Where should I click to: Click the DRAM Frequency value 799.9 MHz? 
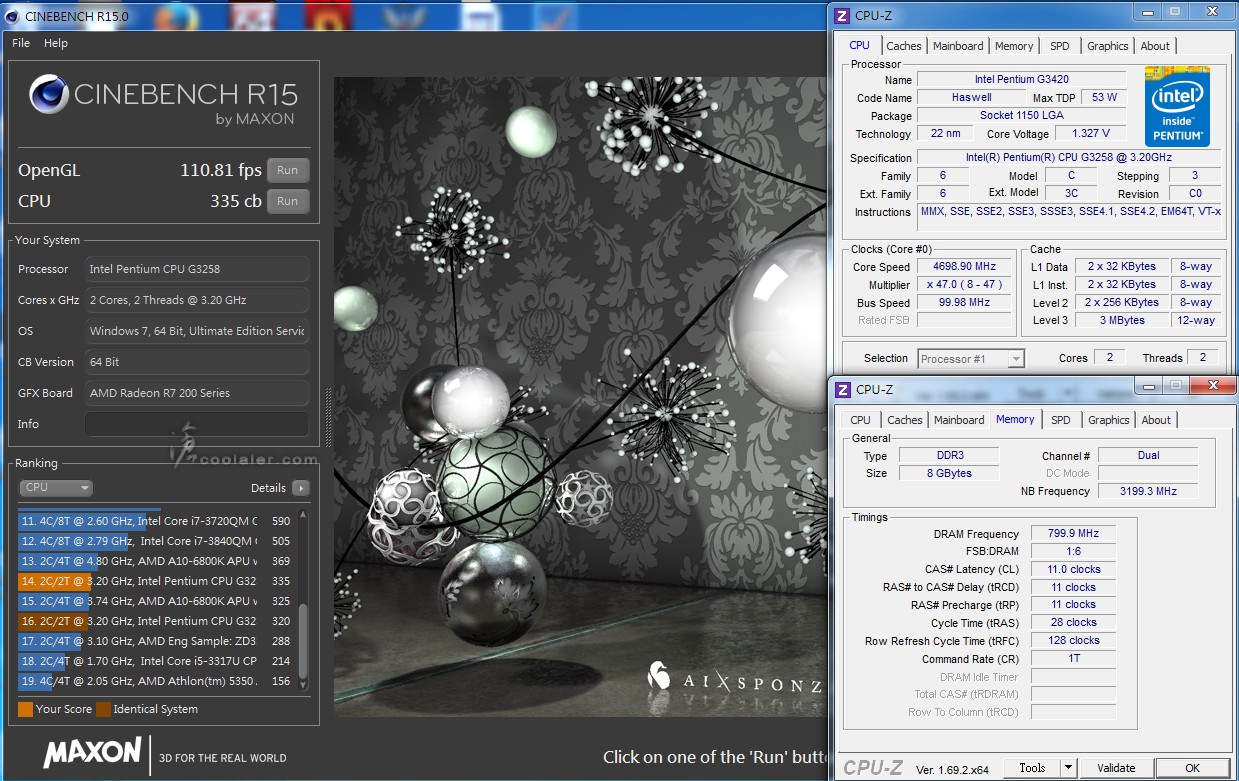pyautogui.click(x=1073, y=534)
